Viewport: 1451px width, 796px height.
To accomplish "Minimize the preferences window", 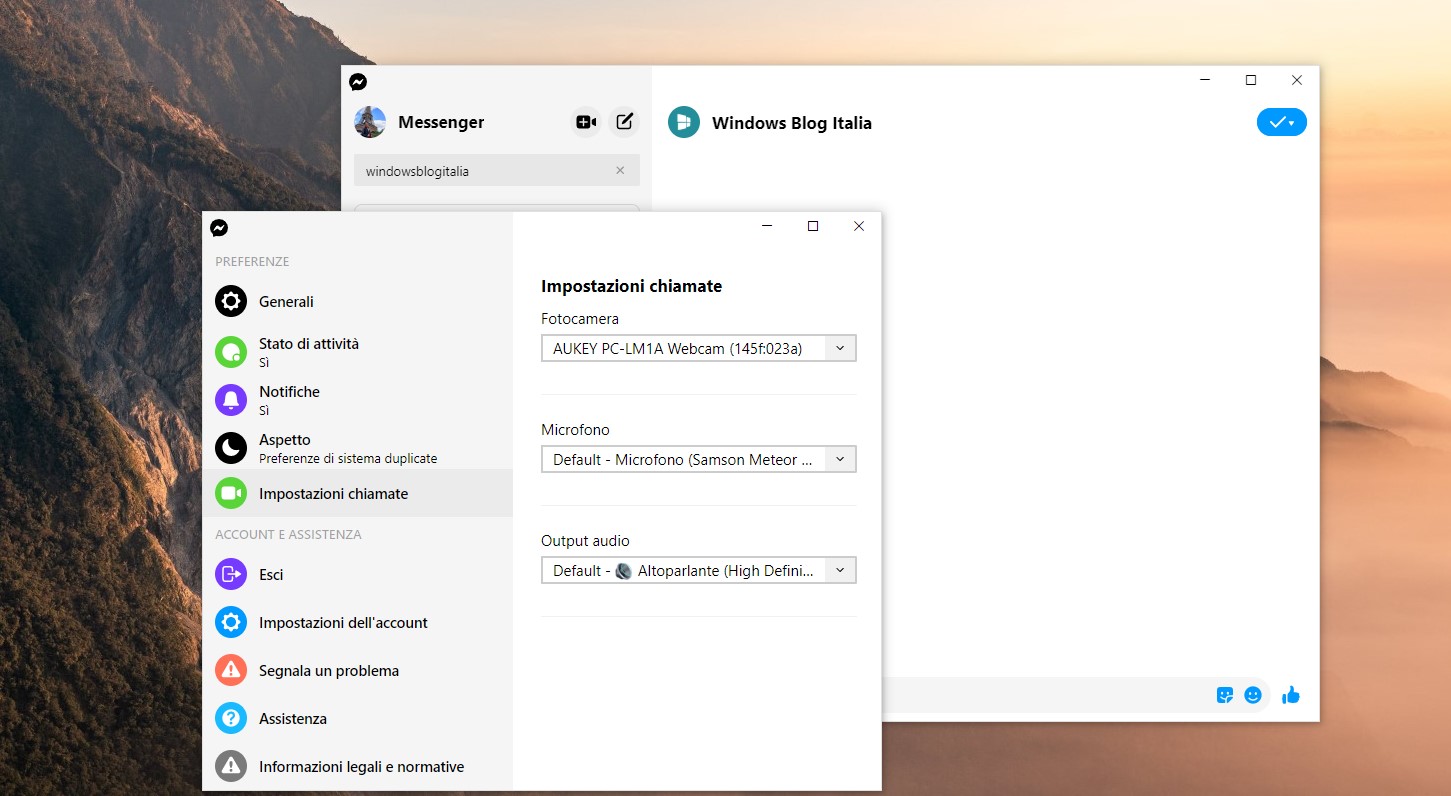I will [x=767, y=226].
